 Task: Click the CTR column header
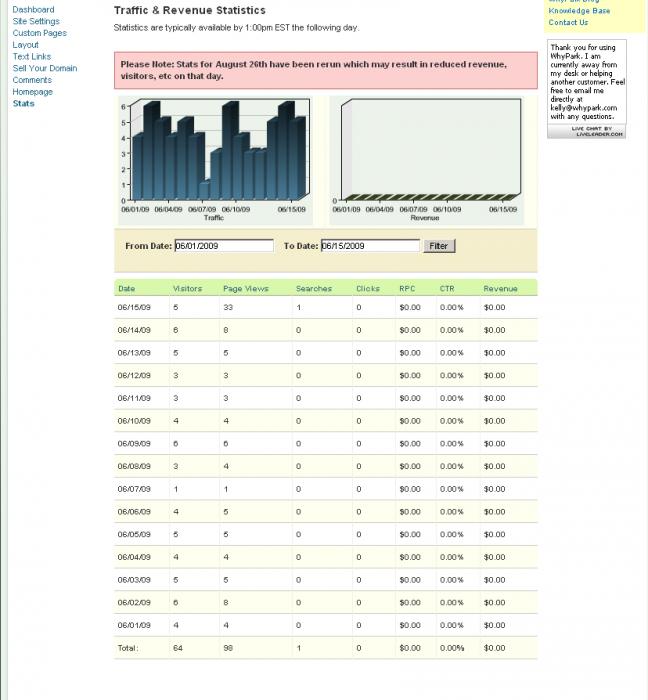point(447,288)
